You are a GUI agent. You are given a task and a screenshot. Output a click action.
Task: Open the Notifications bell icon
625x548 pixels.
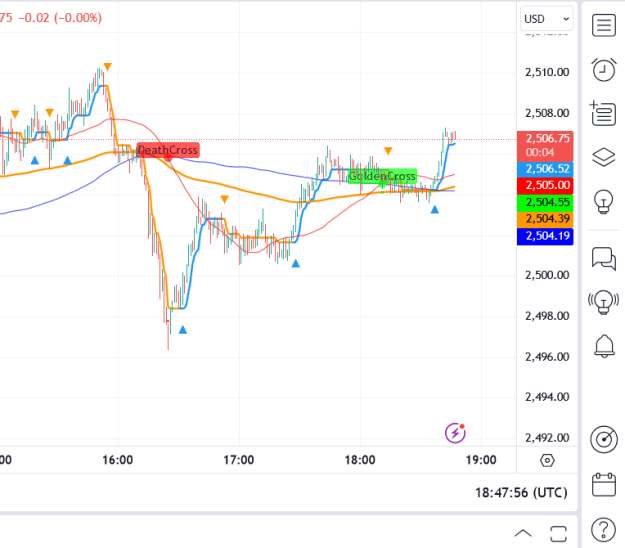604,346
